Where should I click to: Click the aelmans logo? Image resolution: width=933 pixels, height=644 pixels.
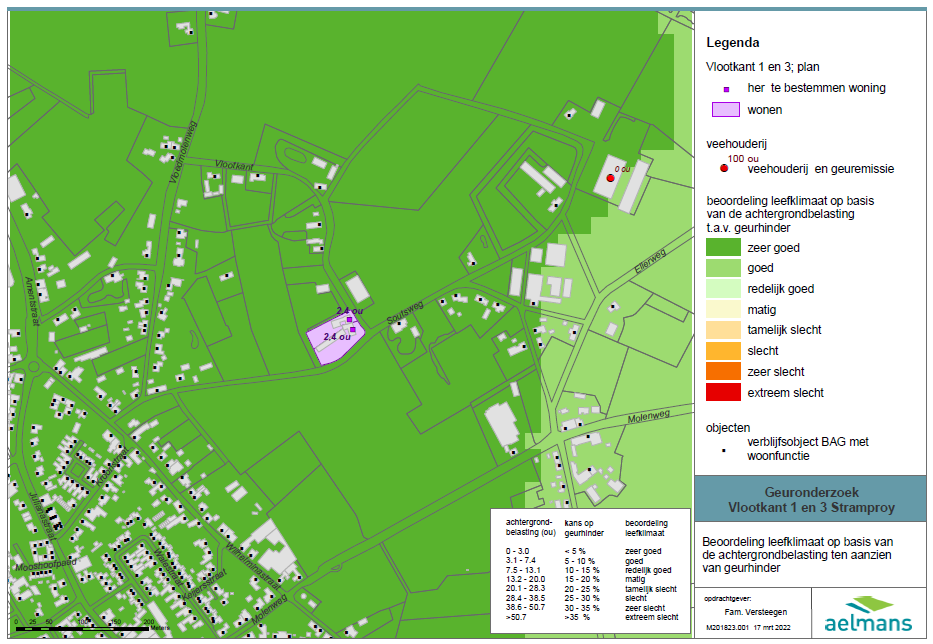point(868,614)
